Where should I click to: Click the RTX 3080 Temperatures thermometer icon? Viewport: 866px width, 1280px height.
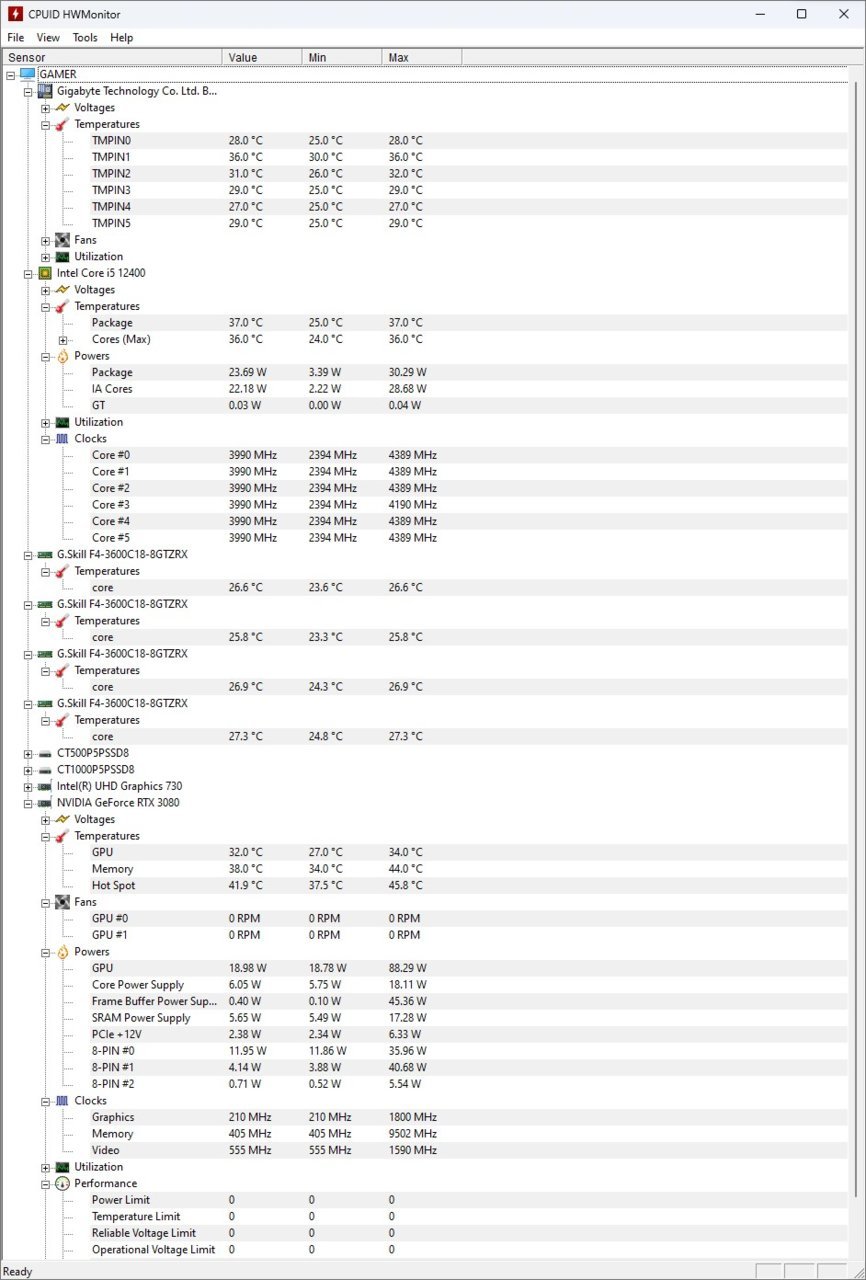(62, 836)
